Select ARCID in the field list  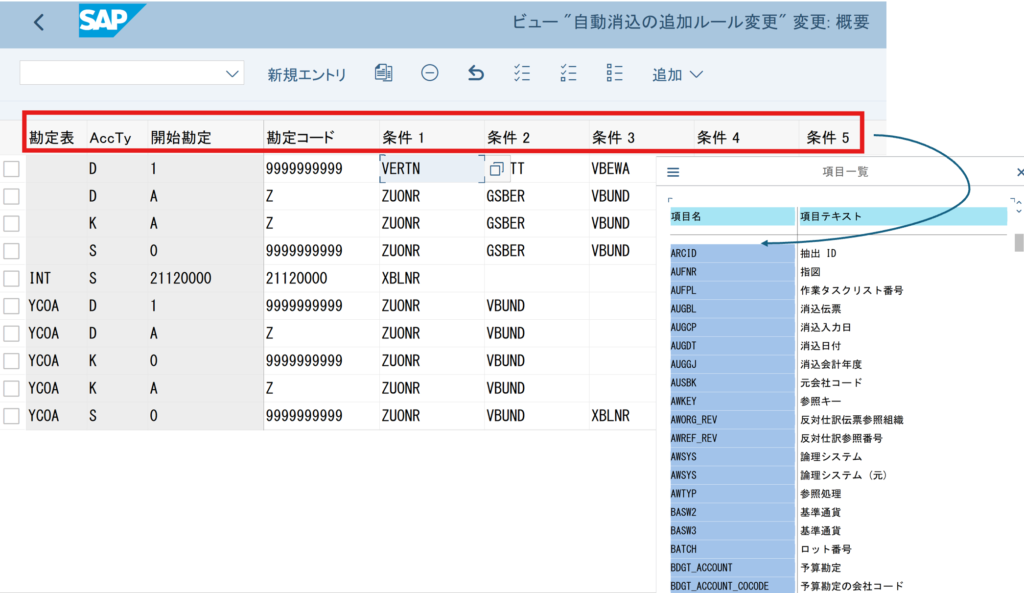click(732, 253)
